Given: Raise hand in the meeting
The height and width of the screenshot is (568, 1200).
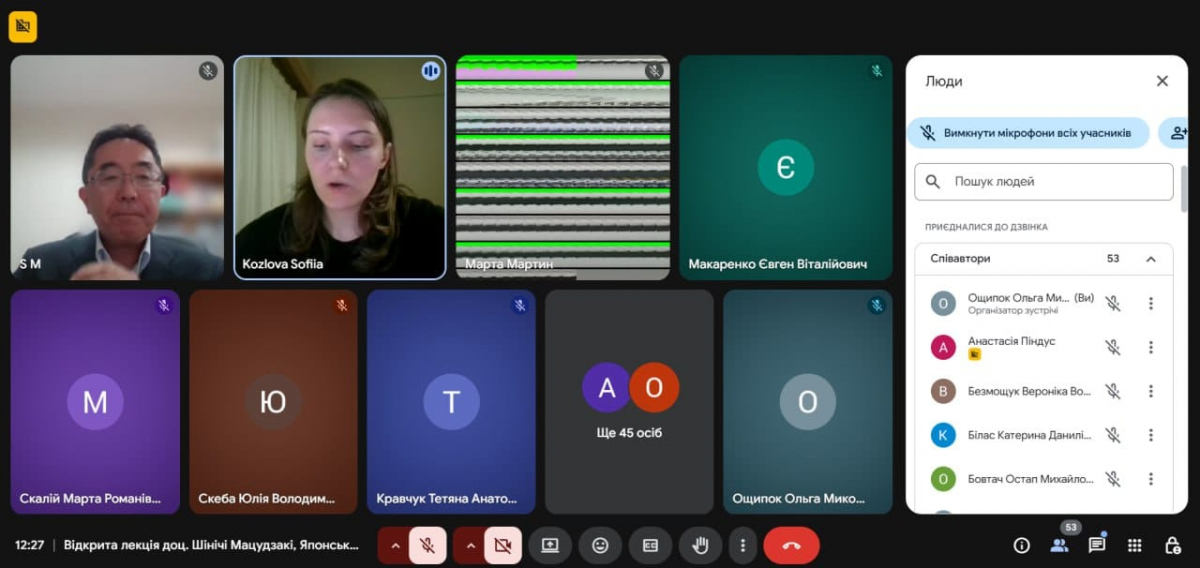Looking at the screenshot, I should 700,545.
